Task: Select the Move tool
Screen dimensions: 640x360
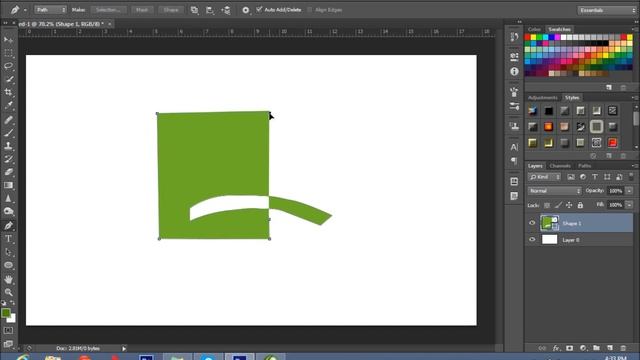Action: [8, 40]
